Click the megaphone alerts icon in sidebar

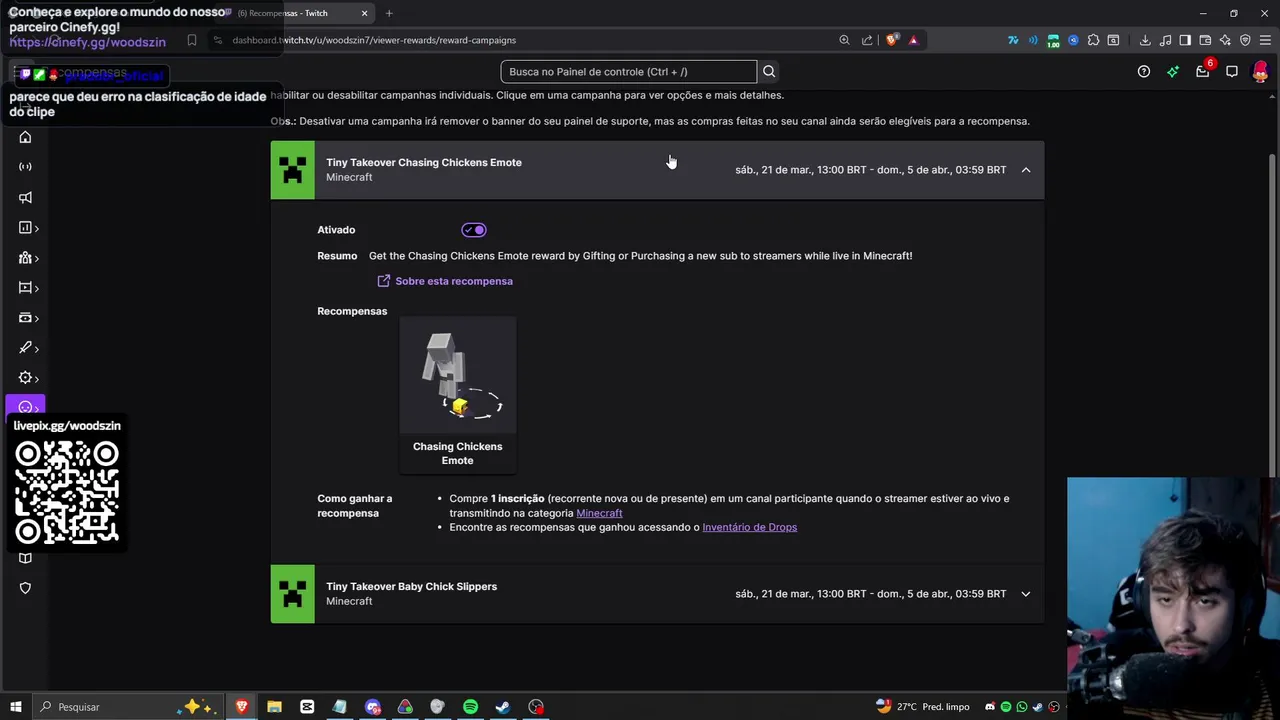25,197
